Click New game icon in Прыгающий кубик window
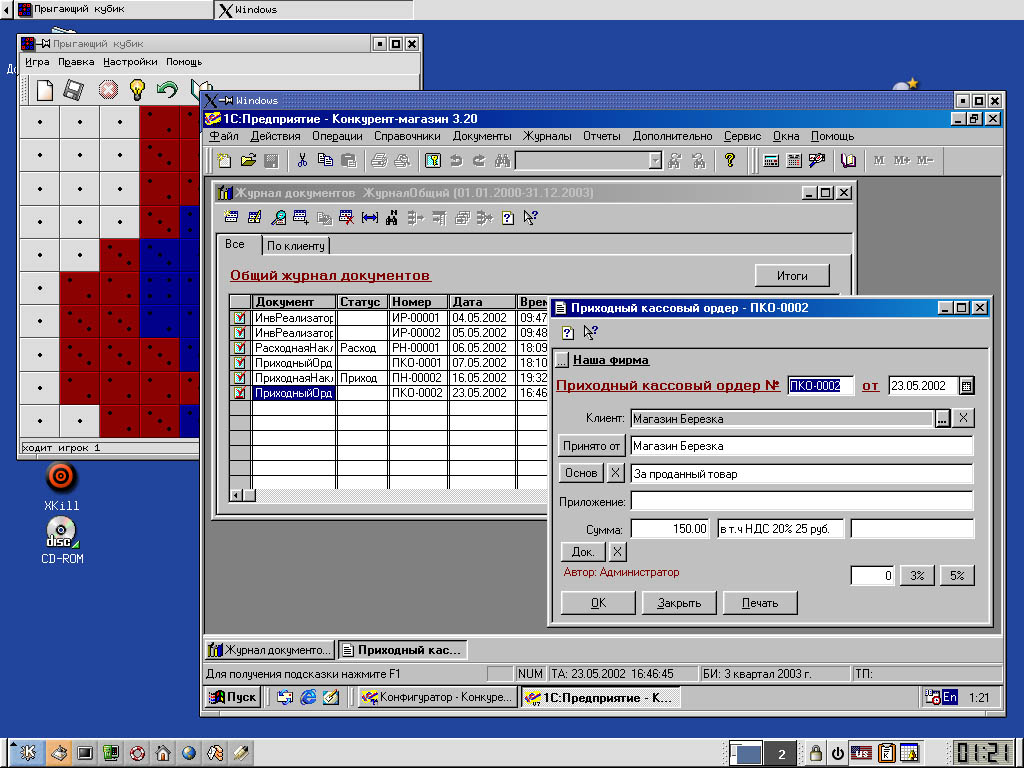This screenshot has width=1024, height=768. pos(44,89)
